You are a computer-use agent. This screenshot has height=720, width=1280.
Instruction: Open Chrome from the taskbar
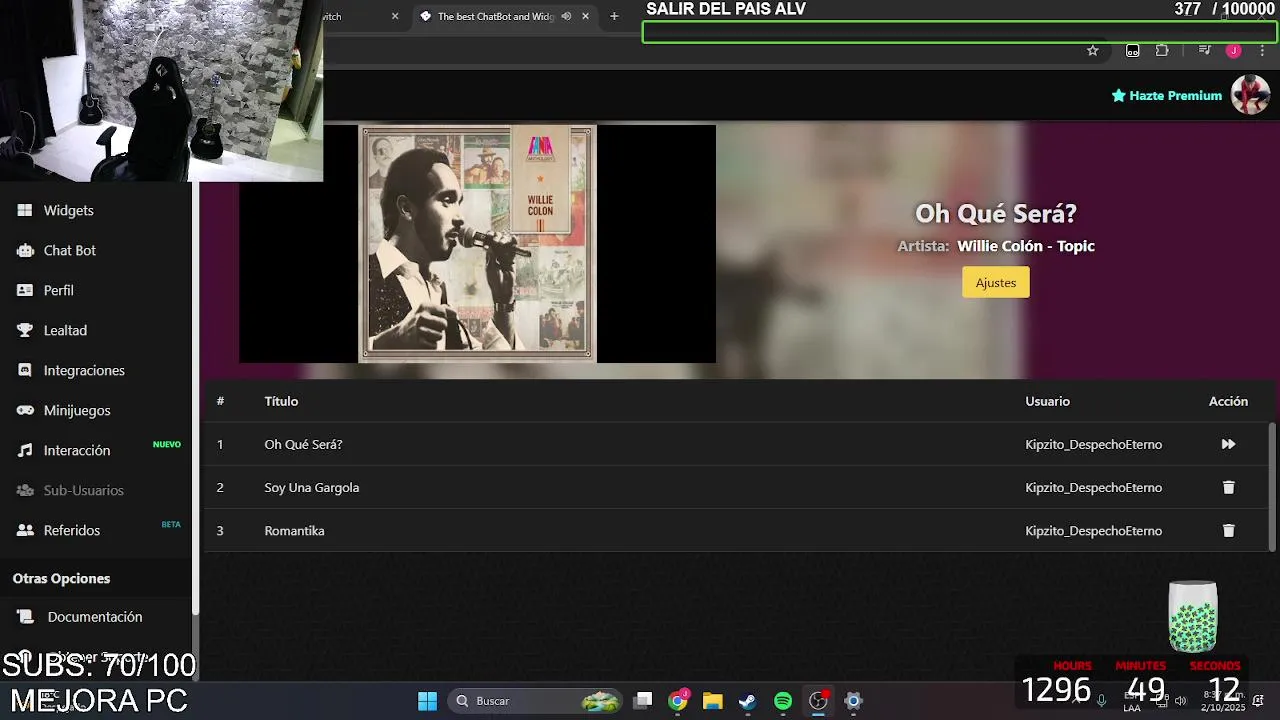678,701
